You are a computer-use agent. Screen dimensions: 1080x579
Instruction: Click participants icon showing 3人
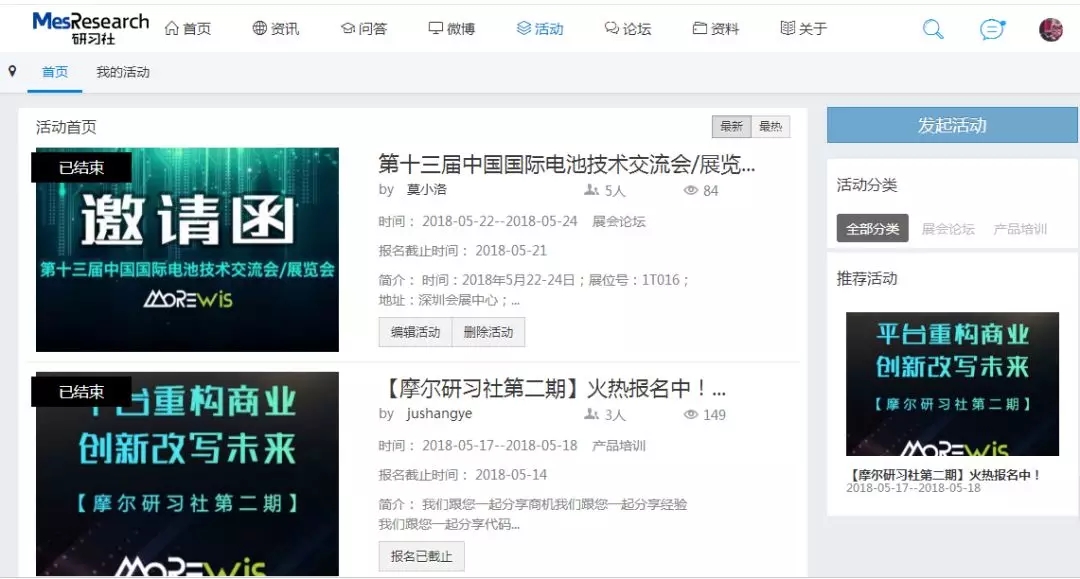pyautogui.click(x=591, y=414)
